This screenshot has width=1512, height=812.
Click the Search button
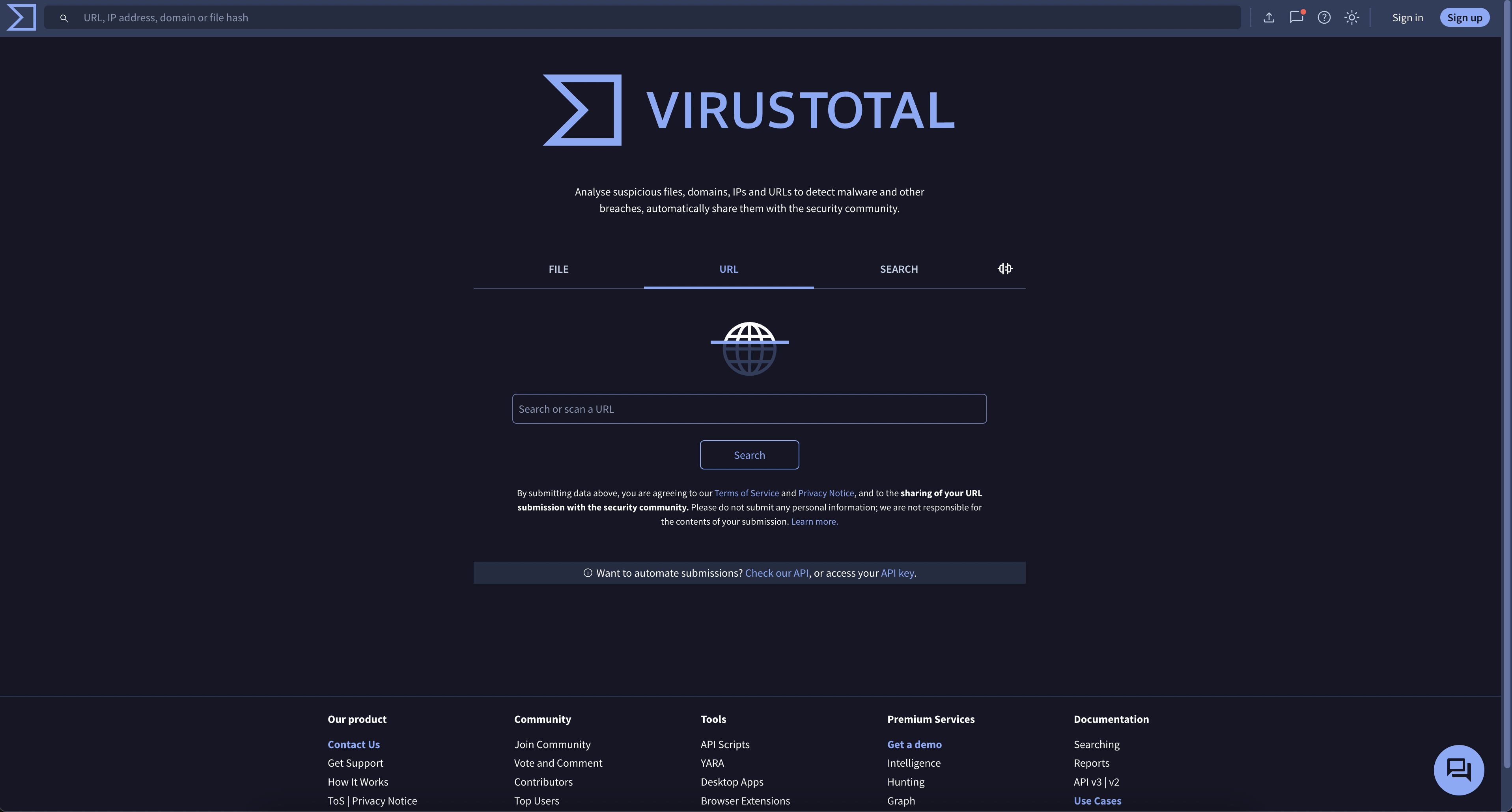point(749,455)
